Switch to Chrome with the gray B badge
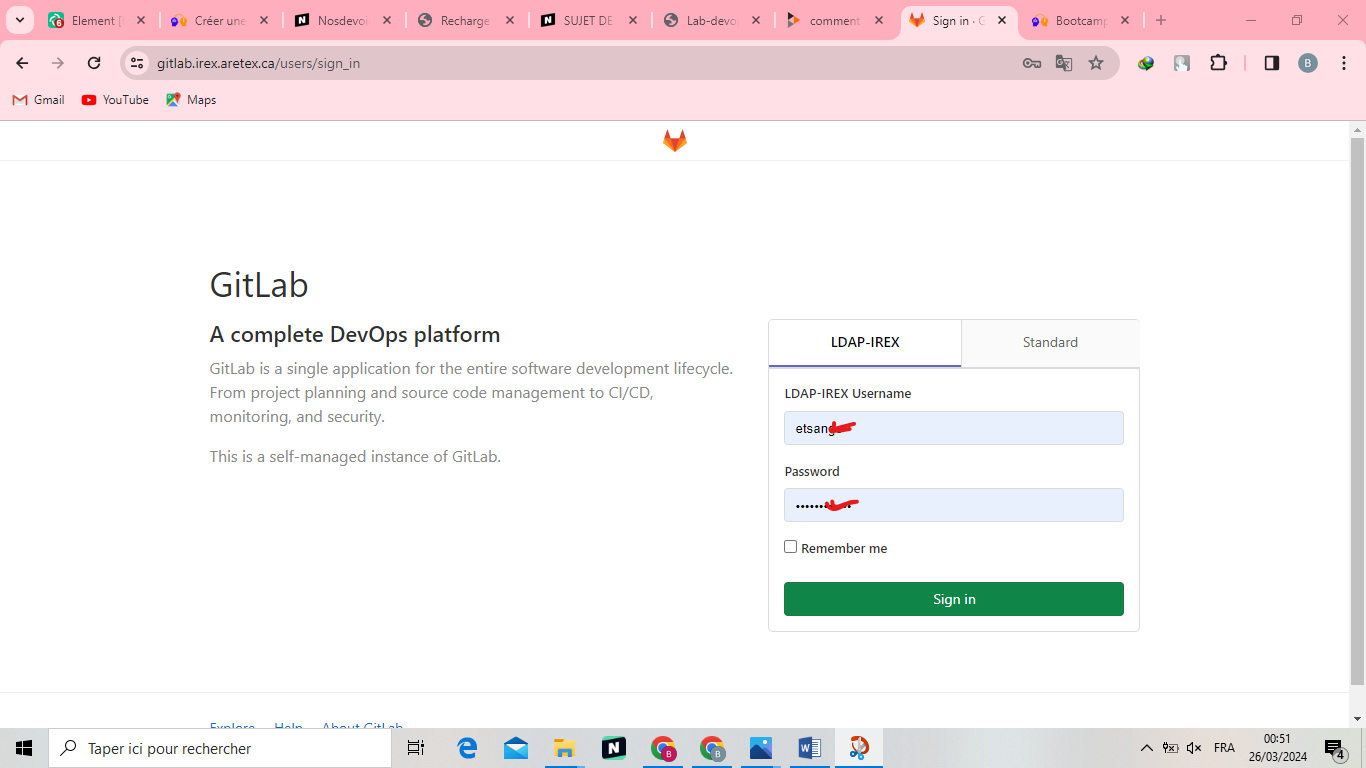Image resolution: width=1366 pixels, height=768 pixels. coord(712,748)
